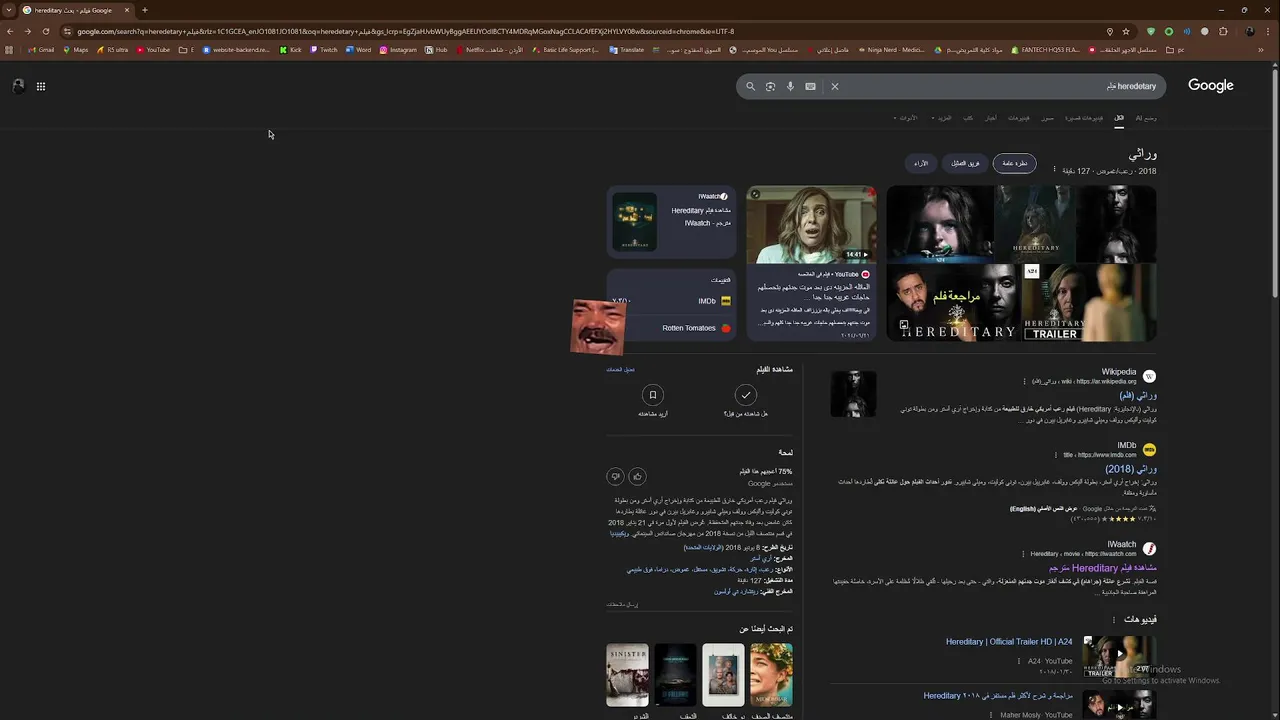Open Netflix bookmark
1280x720 pixels.
pyautogui.click(x=488, y=50)
